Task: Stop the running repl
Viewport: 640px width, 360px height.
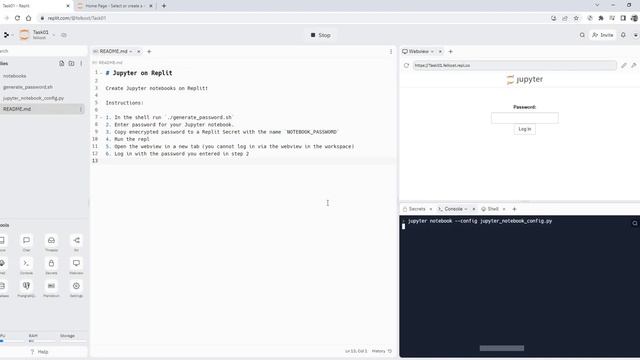Action: pyautogui.click(x=320, y=35)
